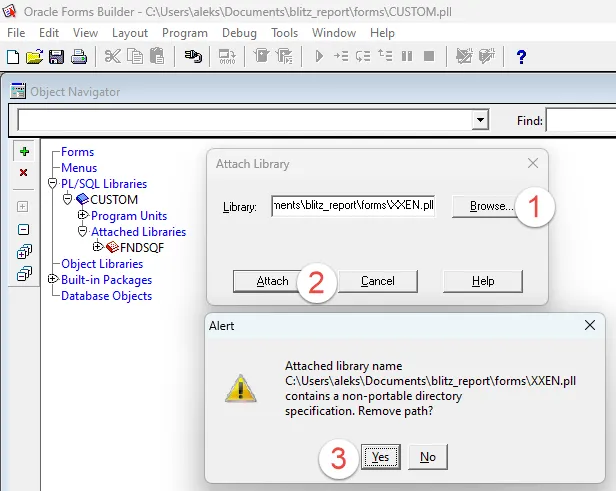Image resolution: width=616 pixels, height=491 pixels.
Task: Select the Object Libraries tree node
Action: click(102, 264)
